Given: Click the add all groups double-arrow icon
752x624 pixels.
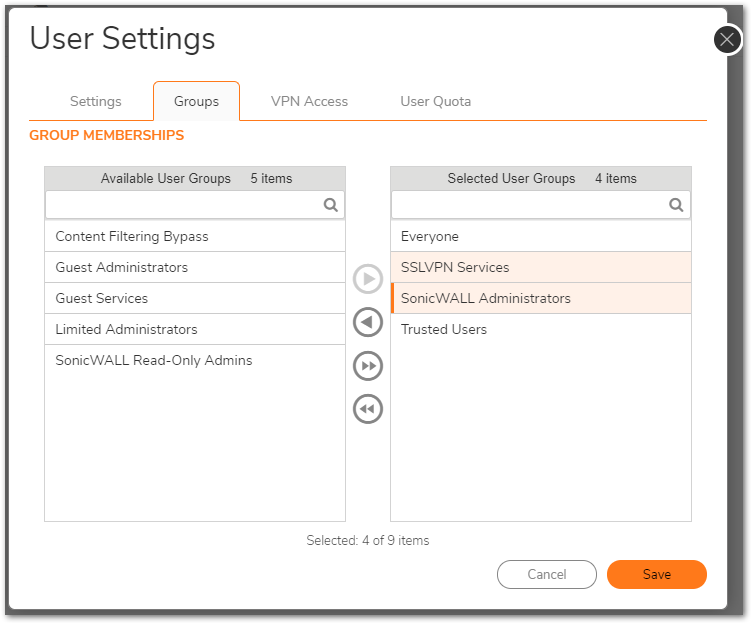Looking at the screenshot, I should pos(368,366).
